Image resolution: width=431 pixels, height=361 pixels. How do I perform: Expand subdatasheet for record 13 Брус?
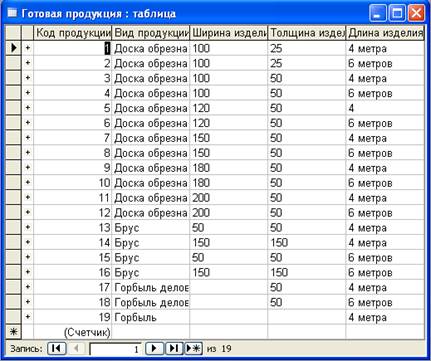click(28, 227)
